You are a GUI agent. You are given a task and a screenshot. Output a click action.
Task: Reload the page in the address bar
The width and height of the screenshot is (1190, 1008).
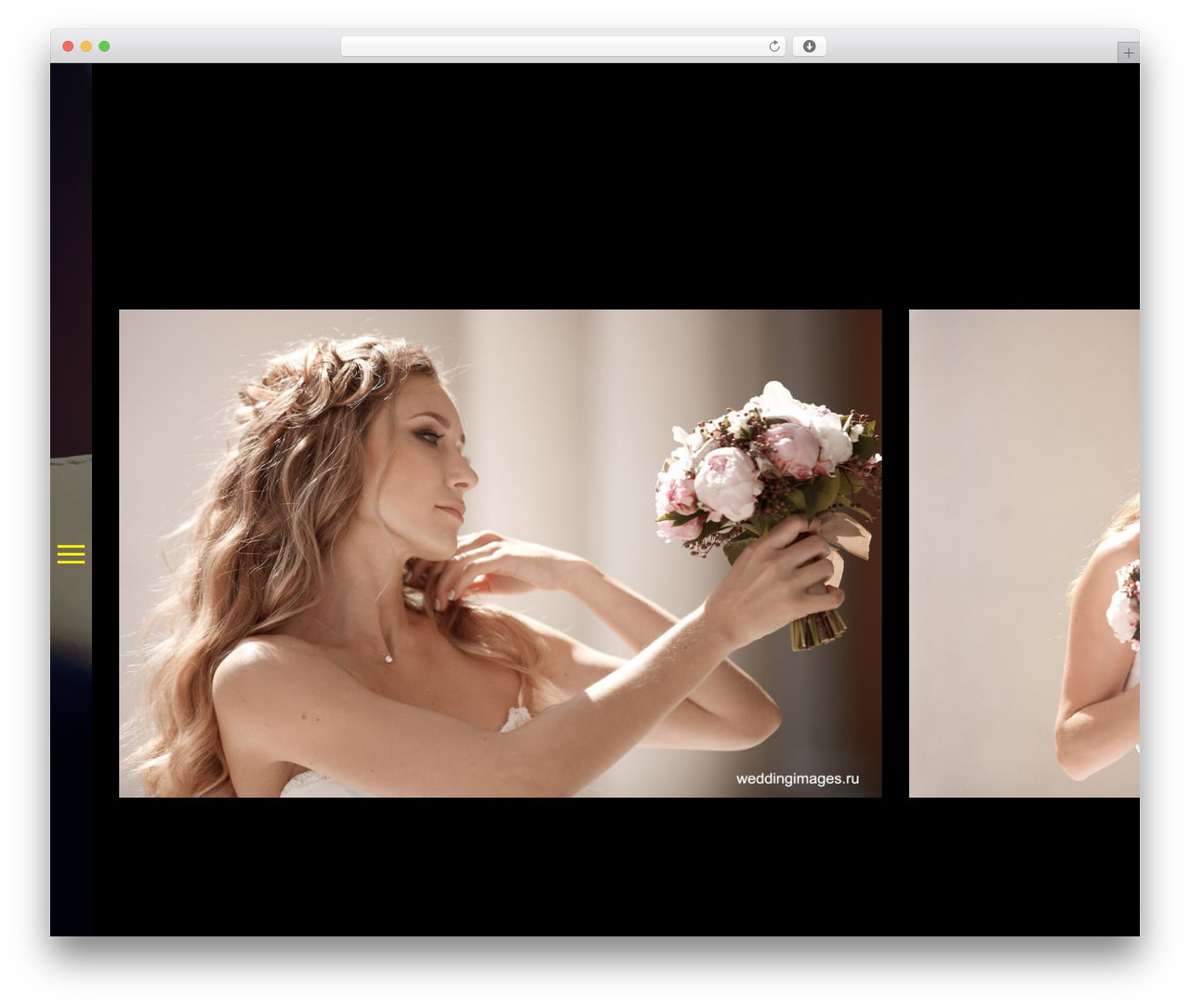click(x=774, y=46)
